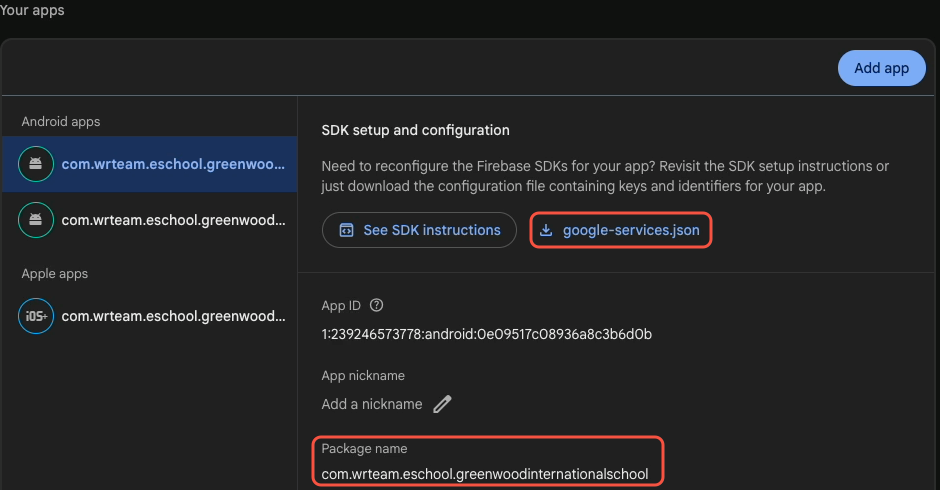
Task: Click package name com.wrteam.eschool.greenwoodinternationalschool
Action: [484, 474]
